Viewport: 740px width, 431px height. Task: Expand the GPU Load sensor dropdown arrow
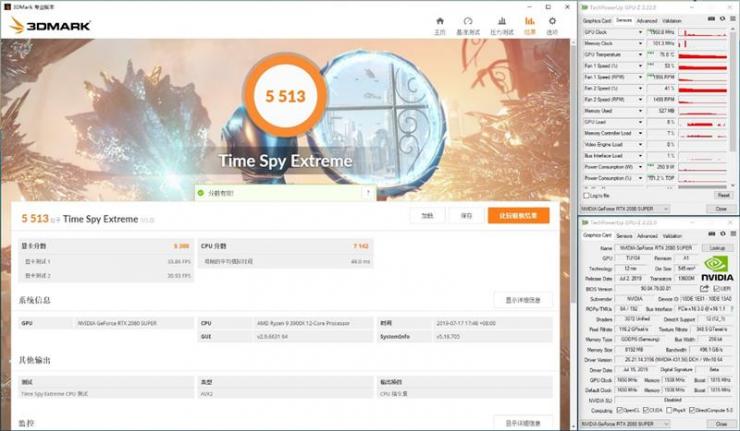click(x=640, y=122)
